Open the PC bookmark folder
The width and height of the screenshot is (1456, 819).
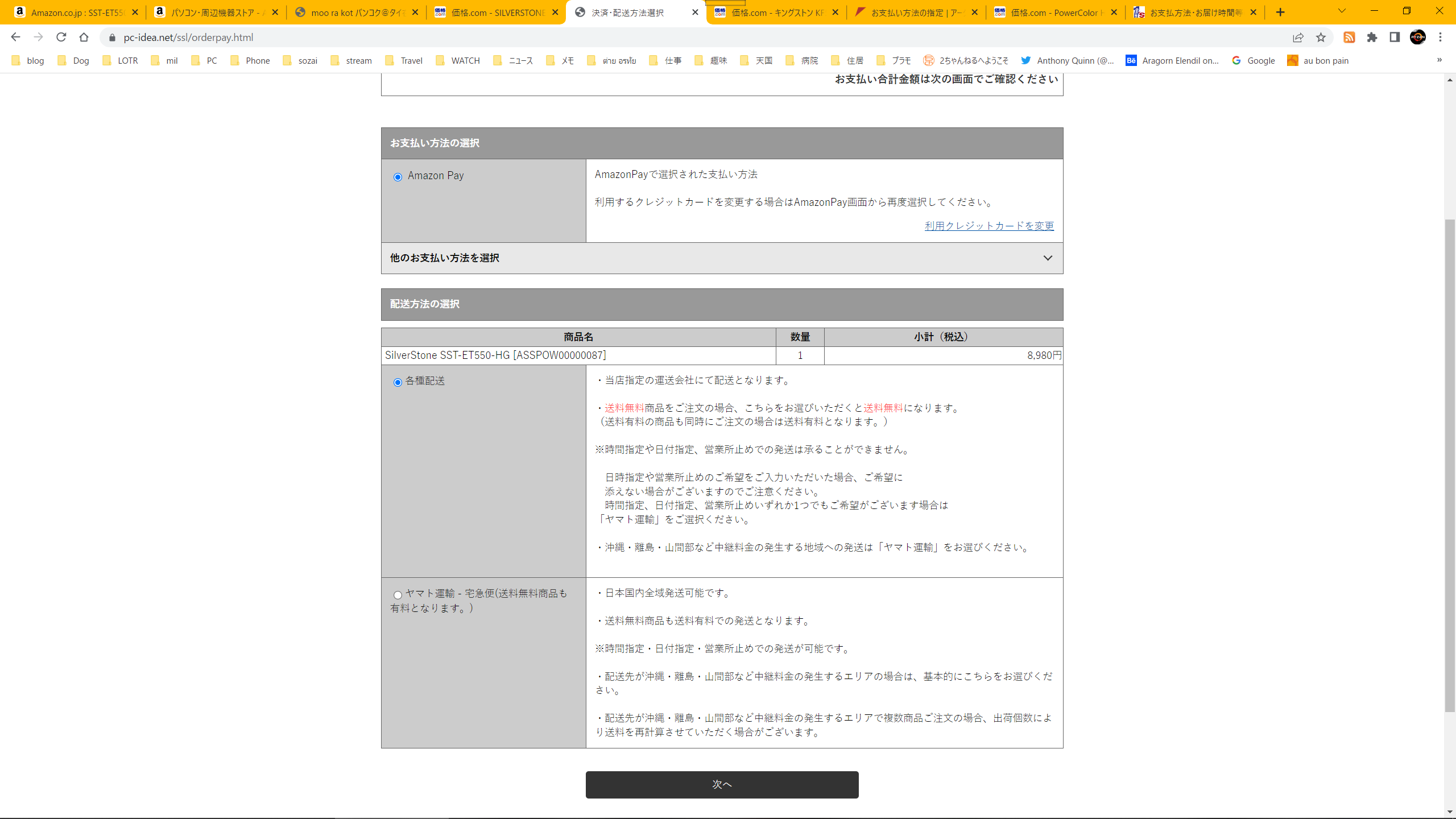point(205,60)
